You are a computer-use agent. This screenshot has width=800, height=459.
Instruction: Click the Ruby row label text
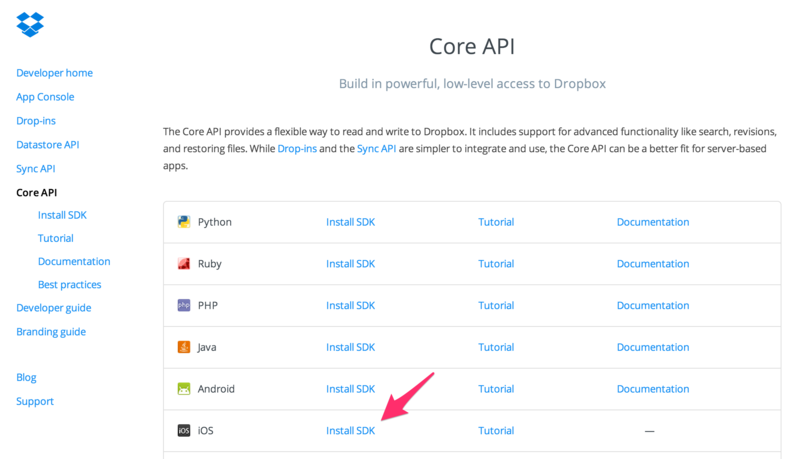coord(210,264)
